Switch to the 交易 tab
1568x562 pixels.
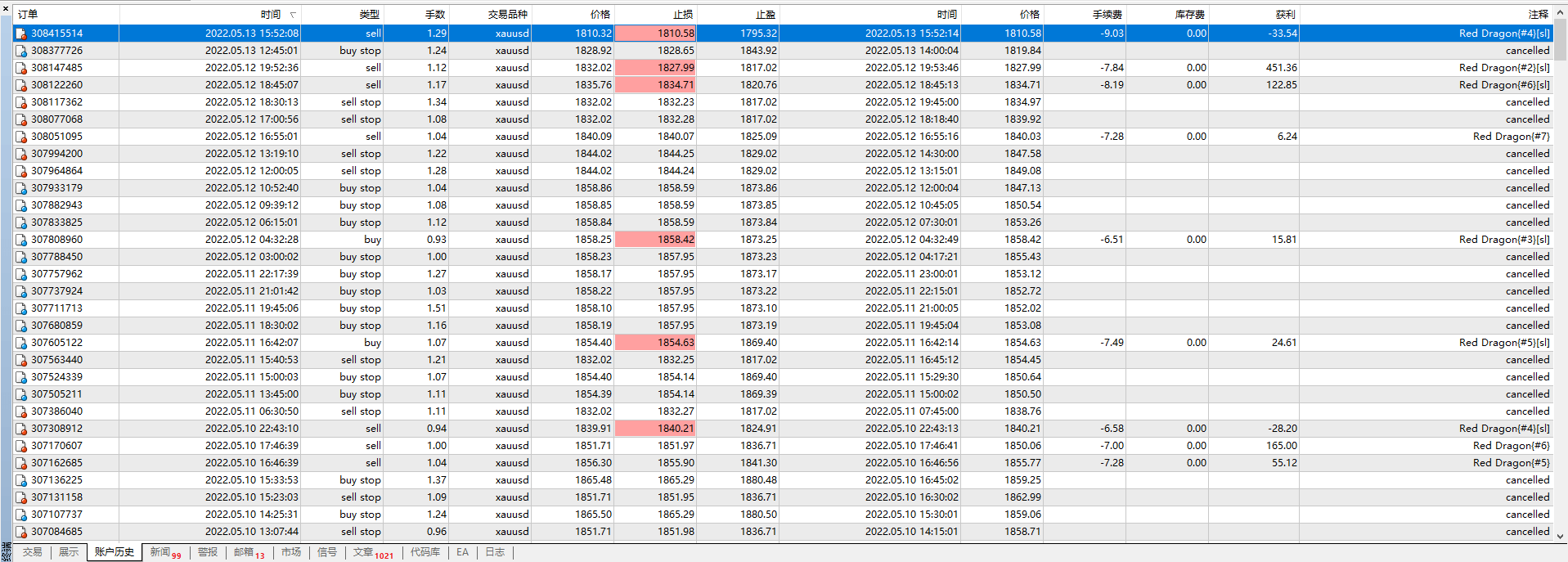click(x=32, y=552)
